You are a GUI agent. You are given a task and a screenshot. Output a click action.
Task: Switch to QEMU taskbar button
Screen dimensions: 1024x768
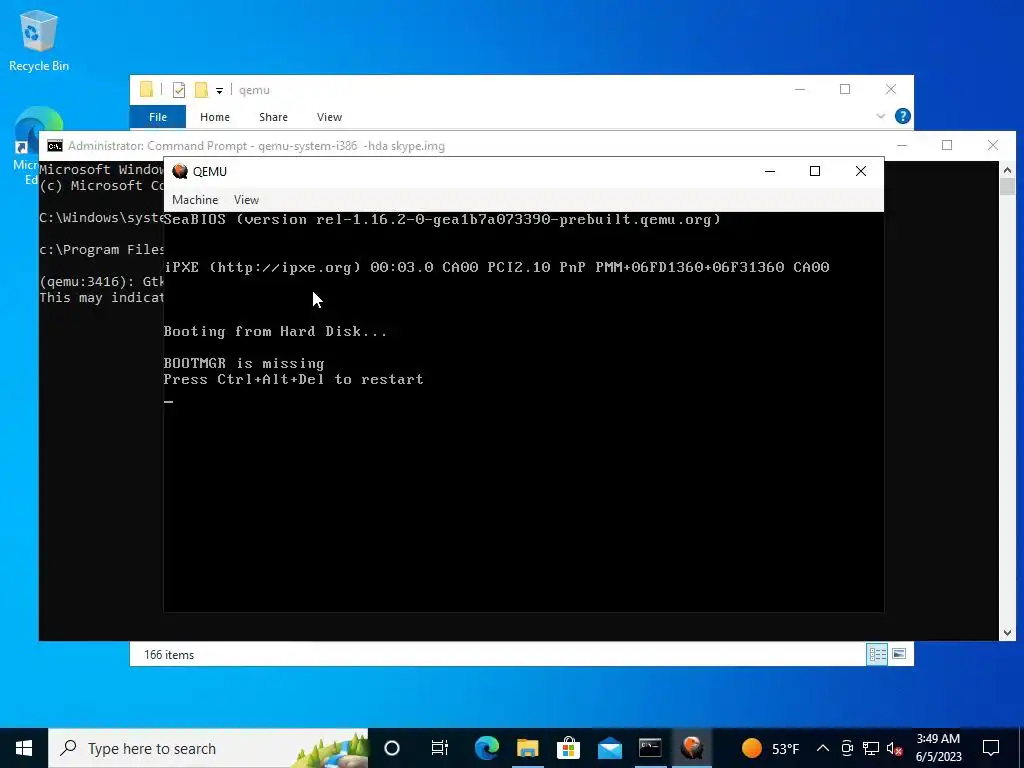point(692,748)
